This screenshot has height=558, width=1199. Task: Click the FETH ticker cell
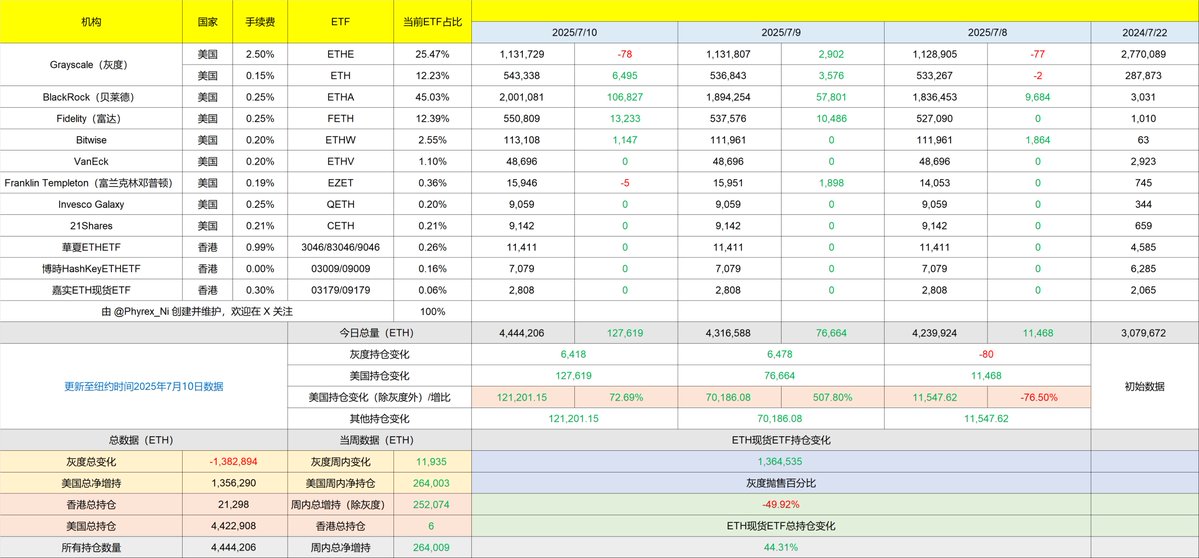point(341,118)
